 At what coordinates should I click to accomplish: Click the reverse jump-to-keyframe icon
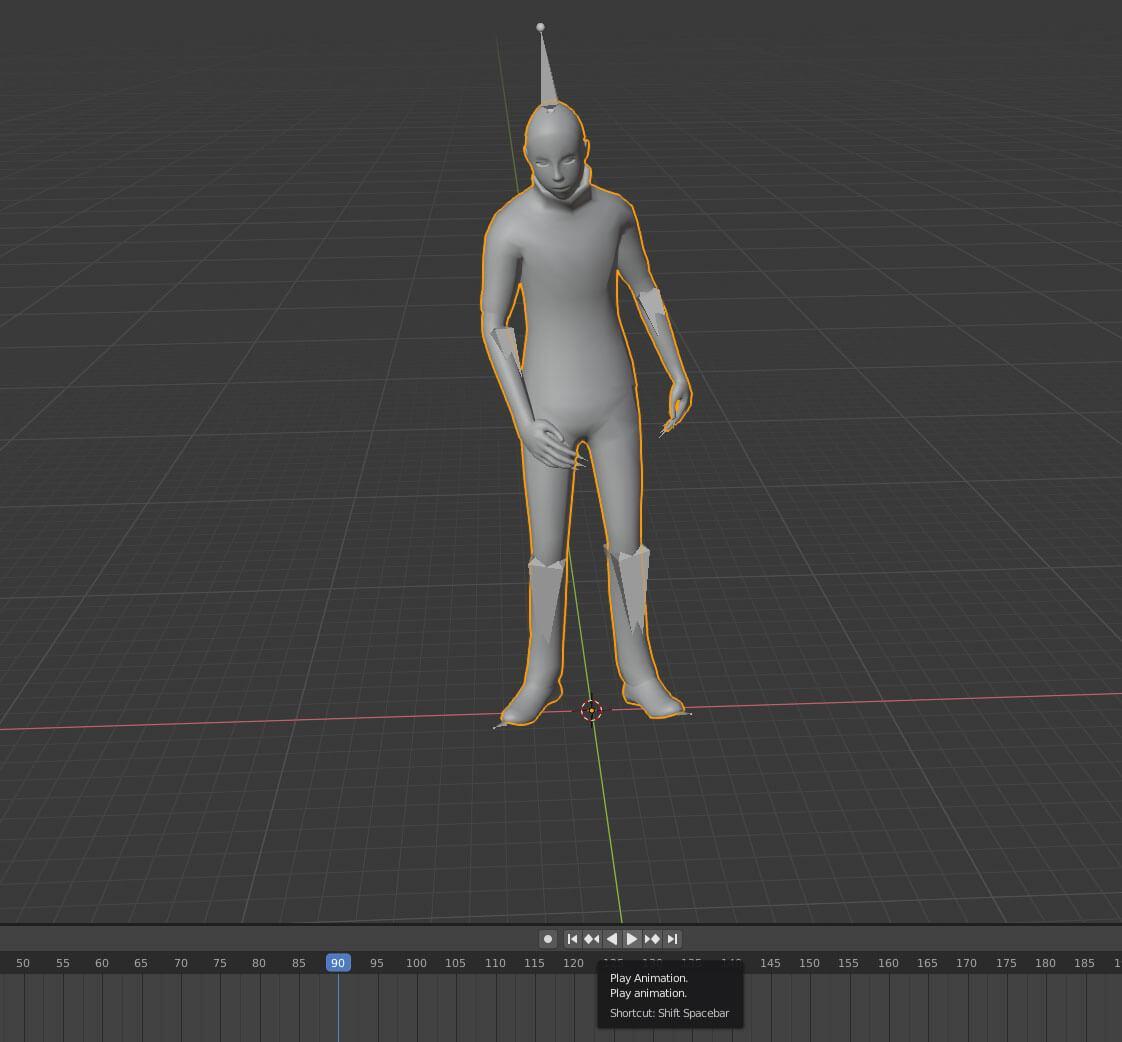[x=591, y=938]
